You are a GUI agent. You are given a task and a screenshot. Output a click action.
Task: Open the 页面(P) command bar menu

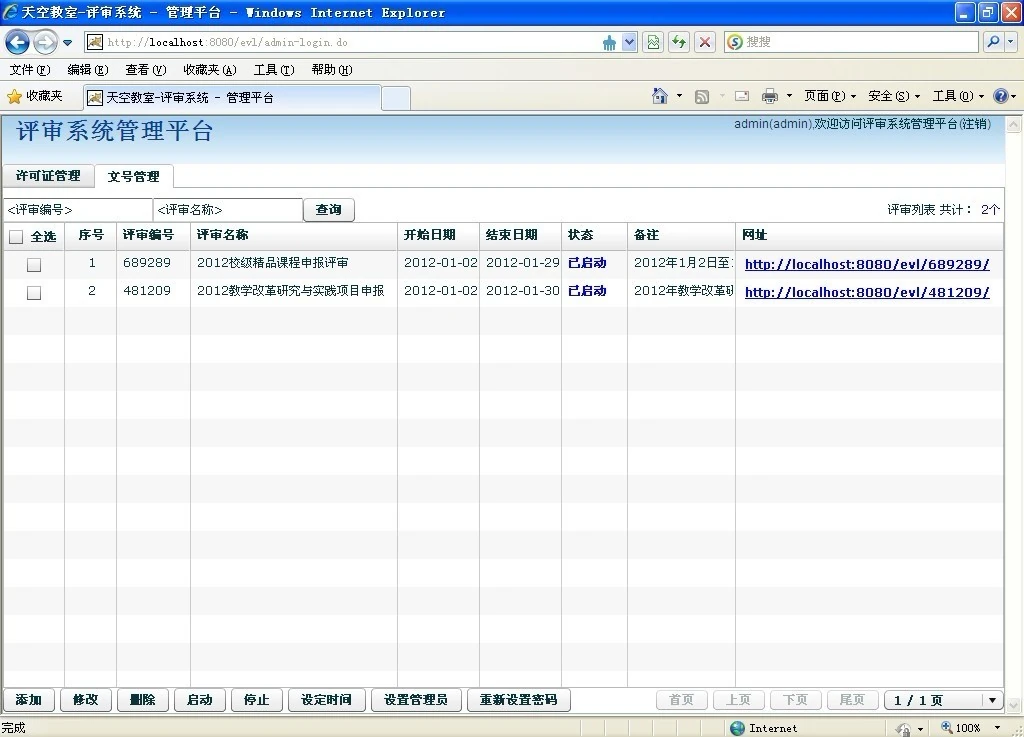point(829,96)
